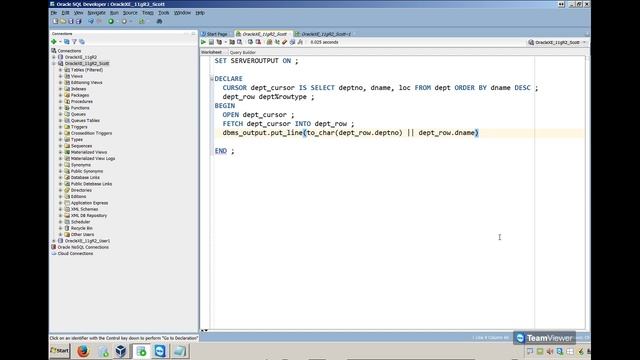
Task: Select the Functions tree item
Action: click(x=80, y=108)
